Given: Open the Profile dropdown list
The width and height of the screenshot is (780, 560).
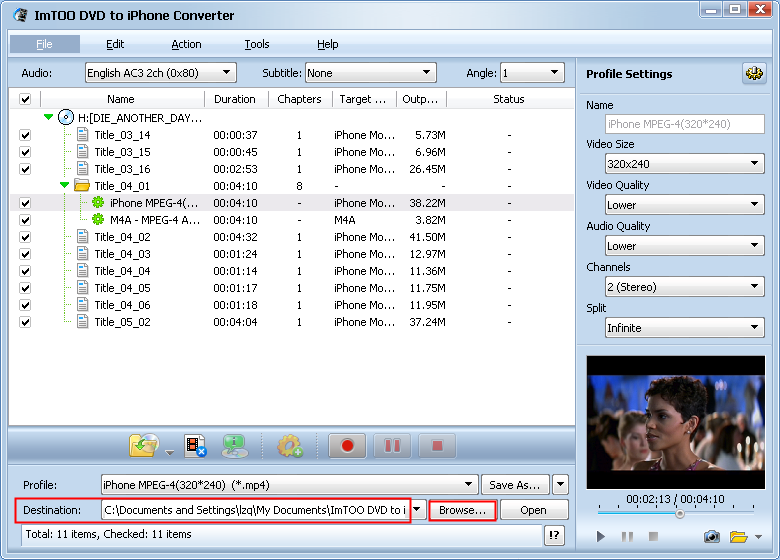Looking at the screenshot, I should point(289,484).
